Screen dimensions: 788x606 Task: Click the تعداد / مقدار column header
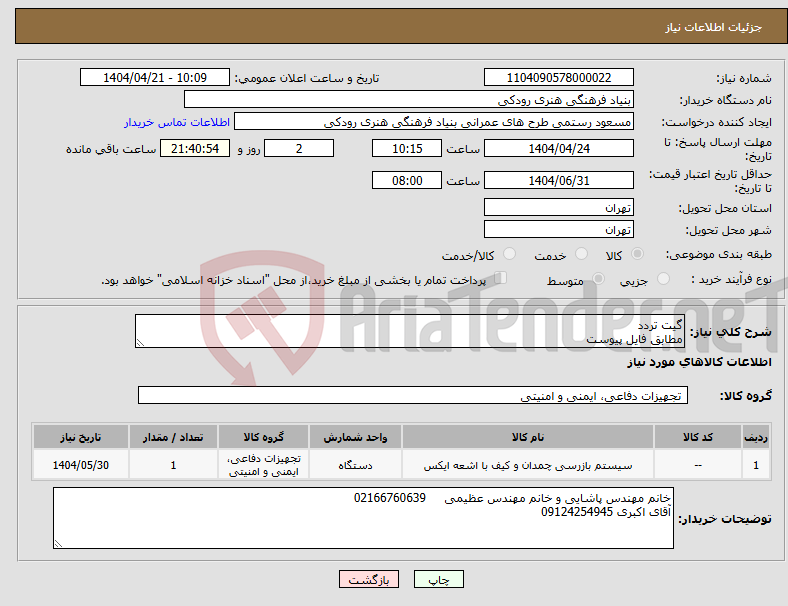(x=173, y=437)
